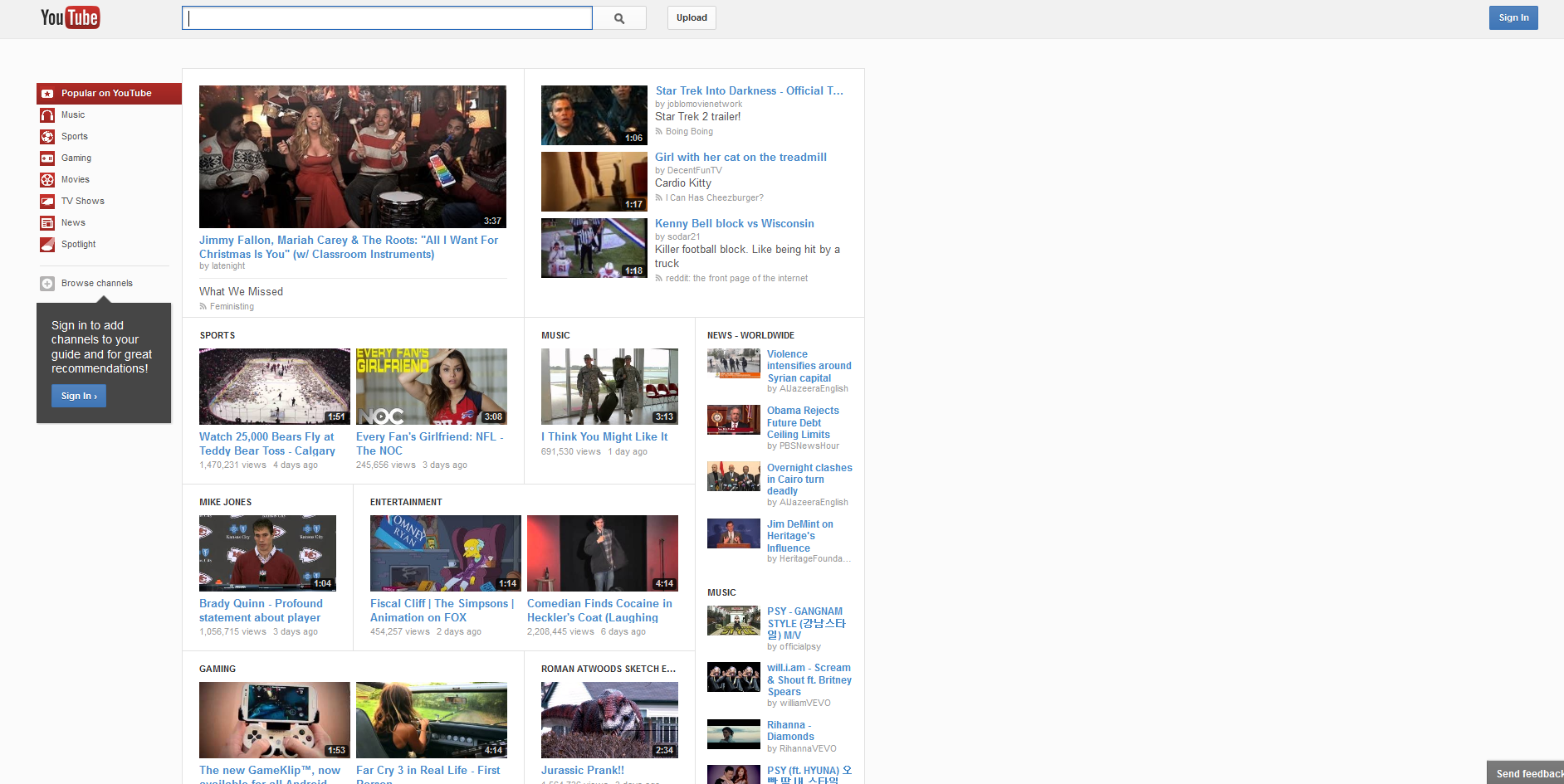Viewport: 1564px width, 784px height.
Task: Click the Browse channels plus icon
Action: pyautogui.click(x=47, y=284)
